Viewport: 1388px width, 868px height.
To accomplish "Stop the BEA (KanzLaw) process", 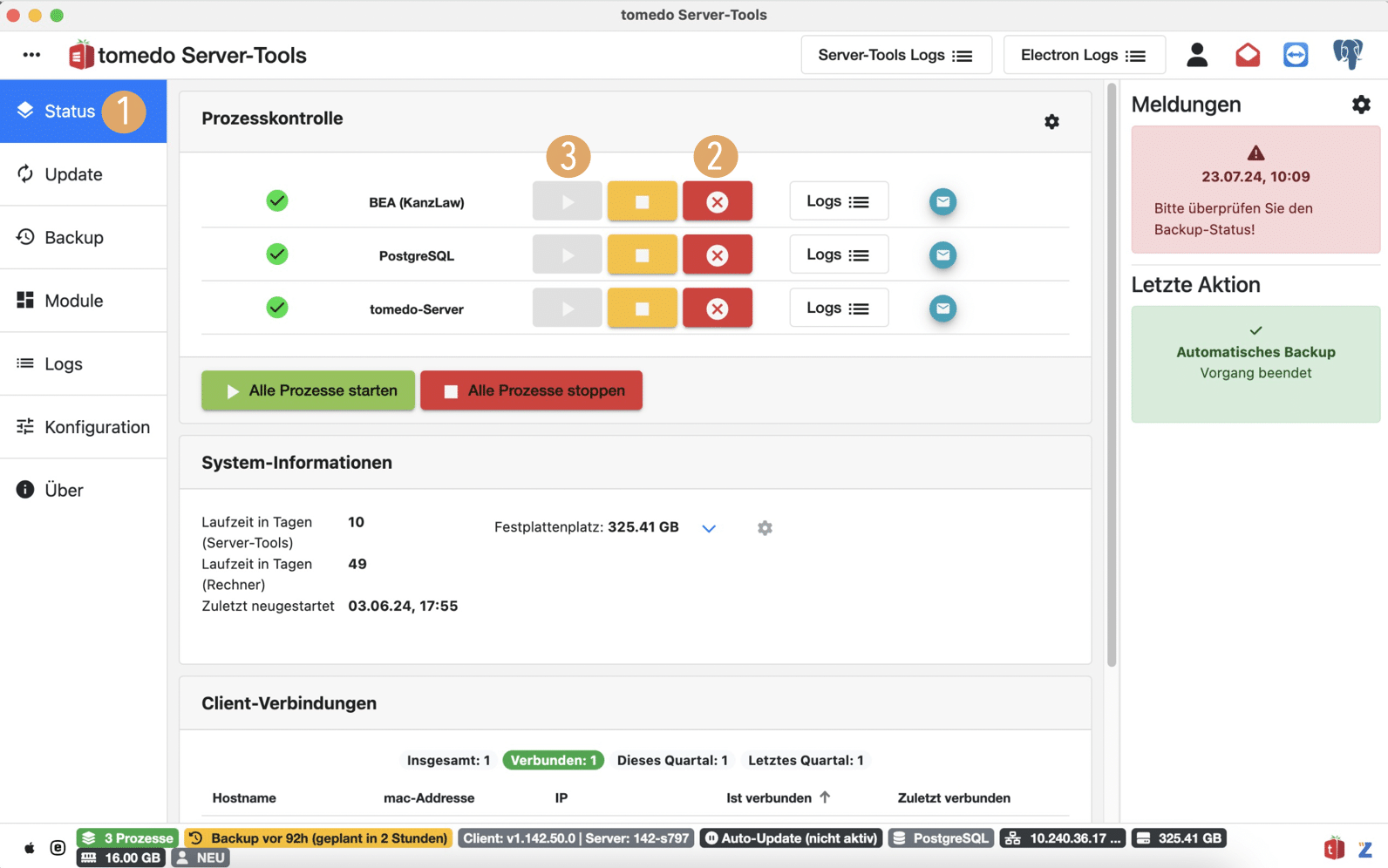I will click(x=643, y=201).
